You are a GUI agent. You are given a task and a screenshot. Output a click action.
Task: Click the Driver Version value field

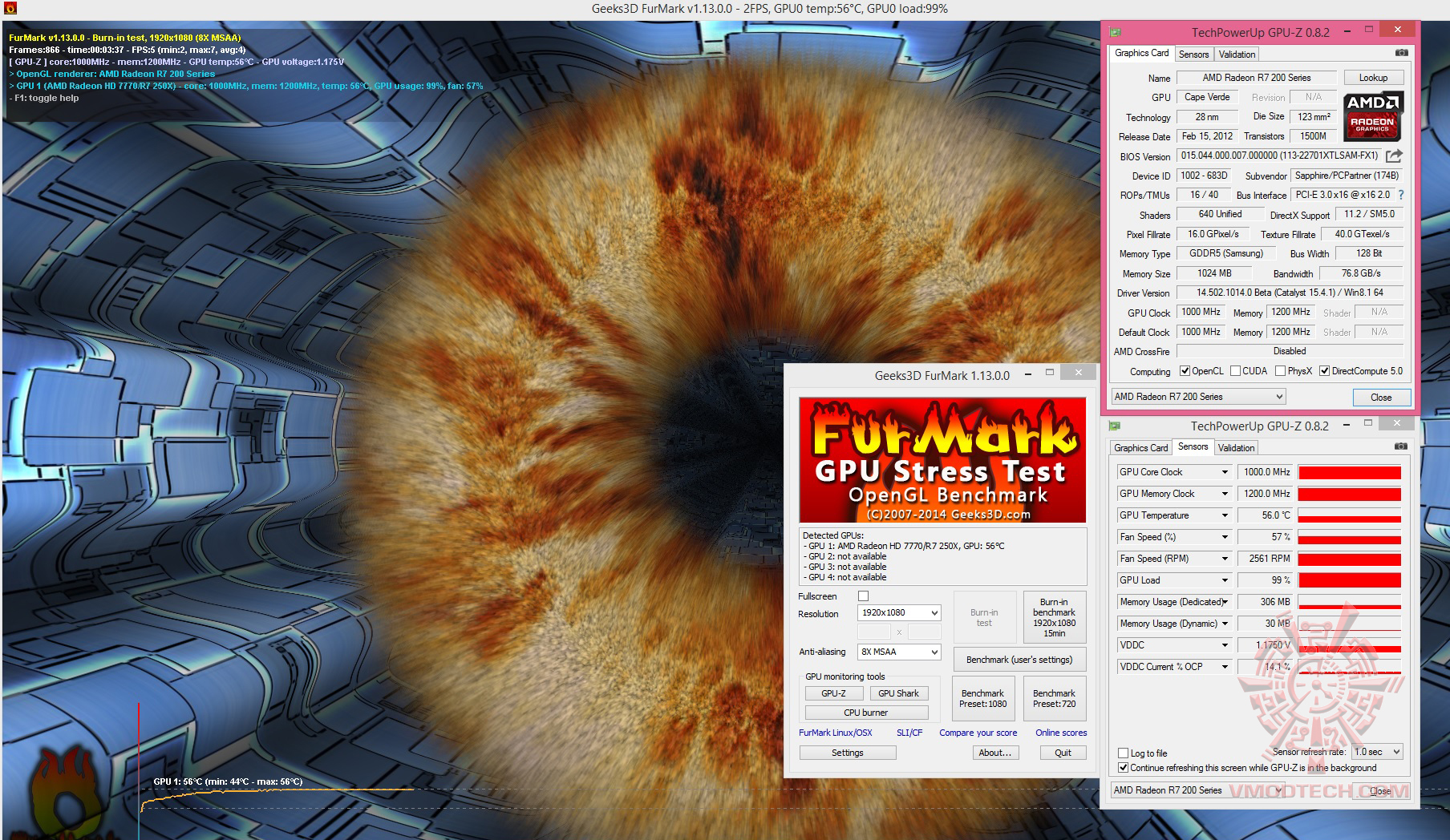point(1290,293)
